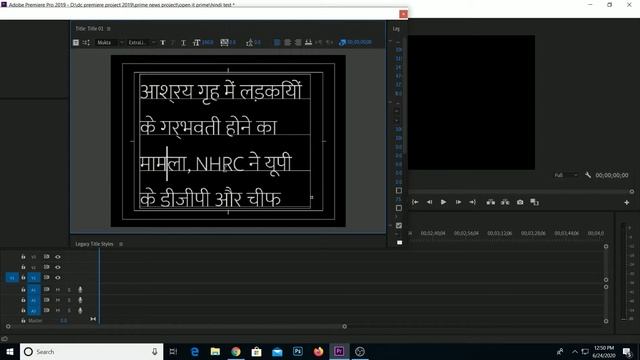Viewport: 640px width, 360px height.
Task: Open Photoshop from the taskbar
Action: tap(298, 351)
